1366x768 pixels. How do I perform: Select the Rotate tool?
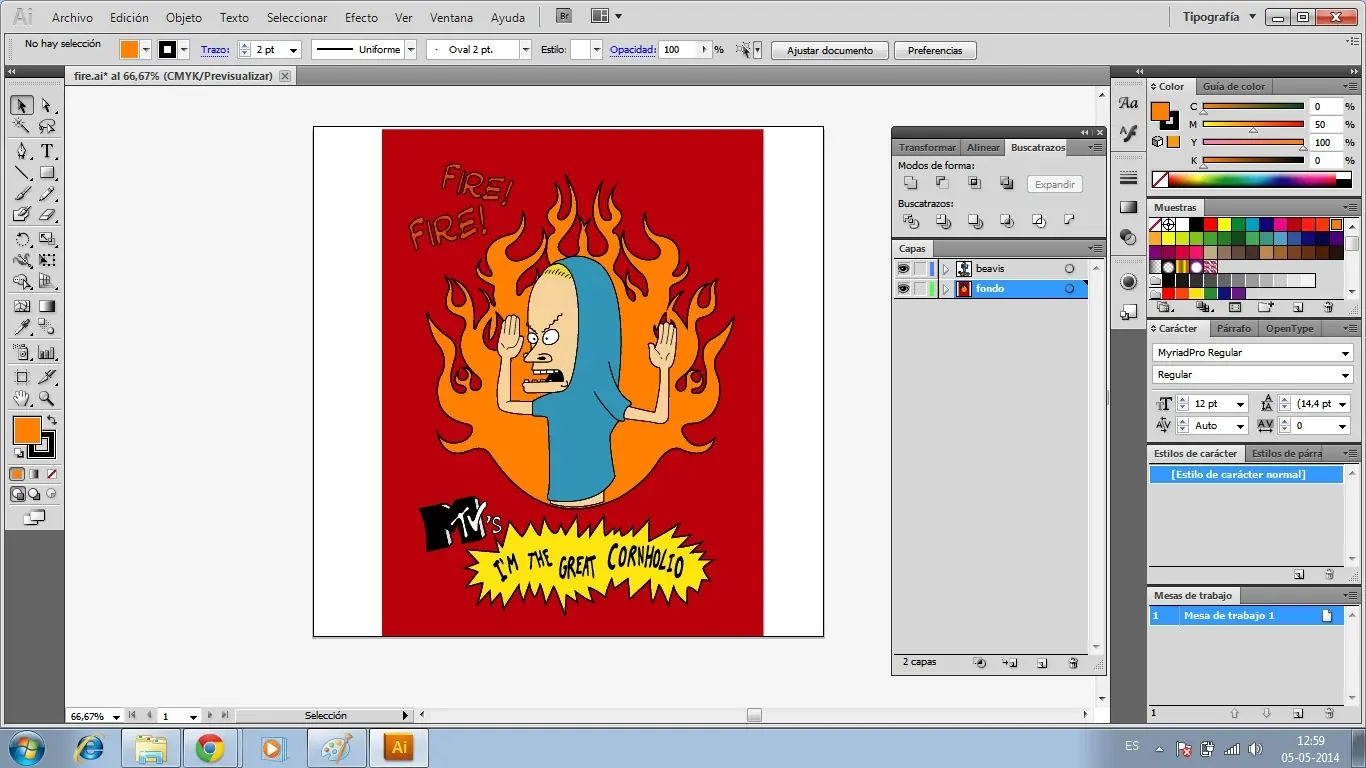click(22, 240)
